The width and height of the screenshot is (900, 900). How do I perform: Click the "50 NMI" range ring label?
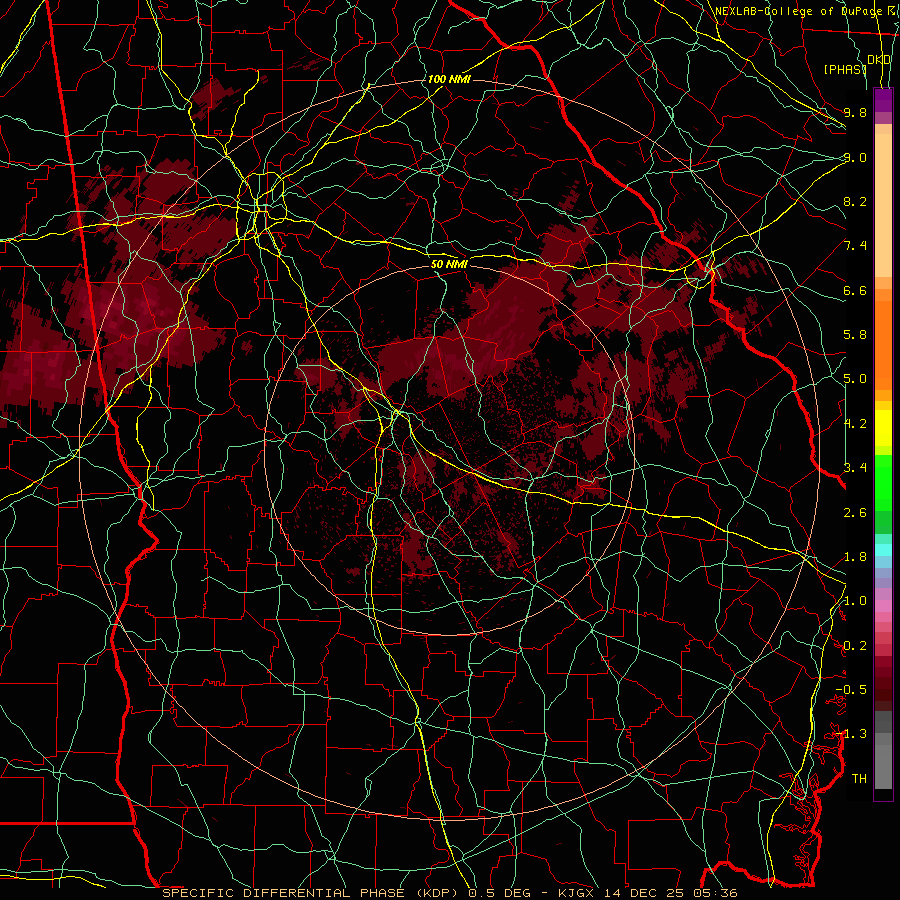(x=449, y=264)
